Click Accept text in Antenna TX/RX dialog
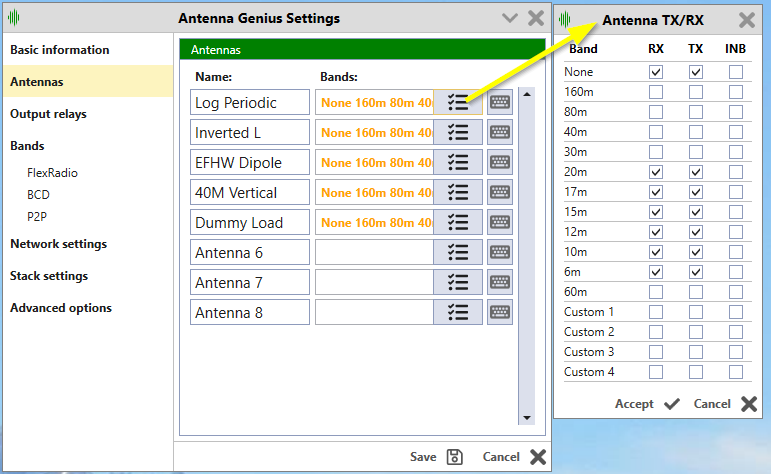The image size is (771, 474). (x=634, y=404)
